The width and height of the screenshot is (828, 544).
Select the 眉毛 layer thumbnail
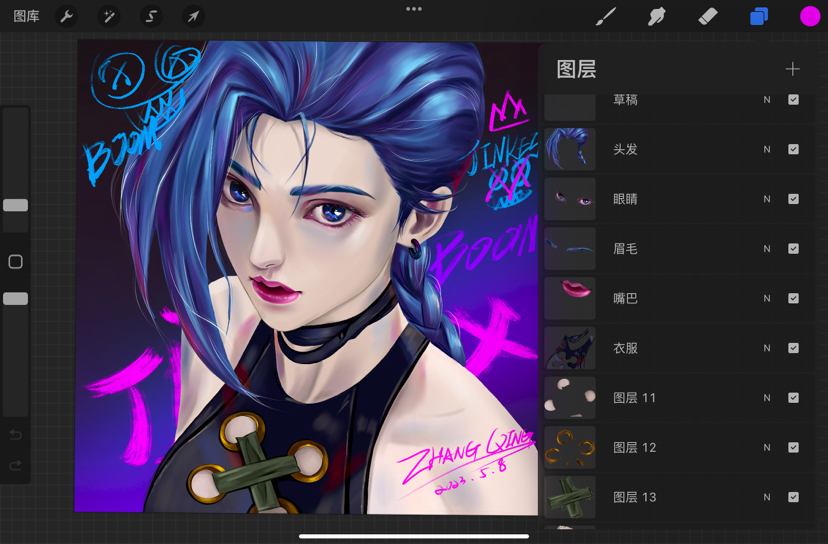point(570,249)
